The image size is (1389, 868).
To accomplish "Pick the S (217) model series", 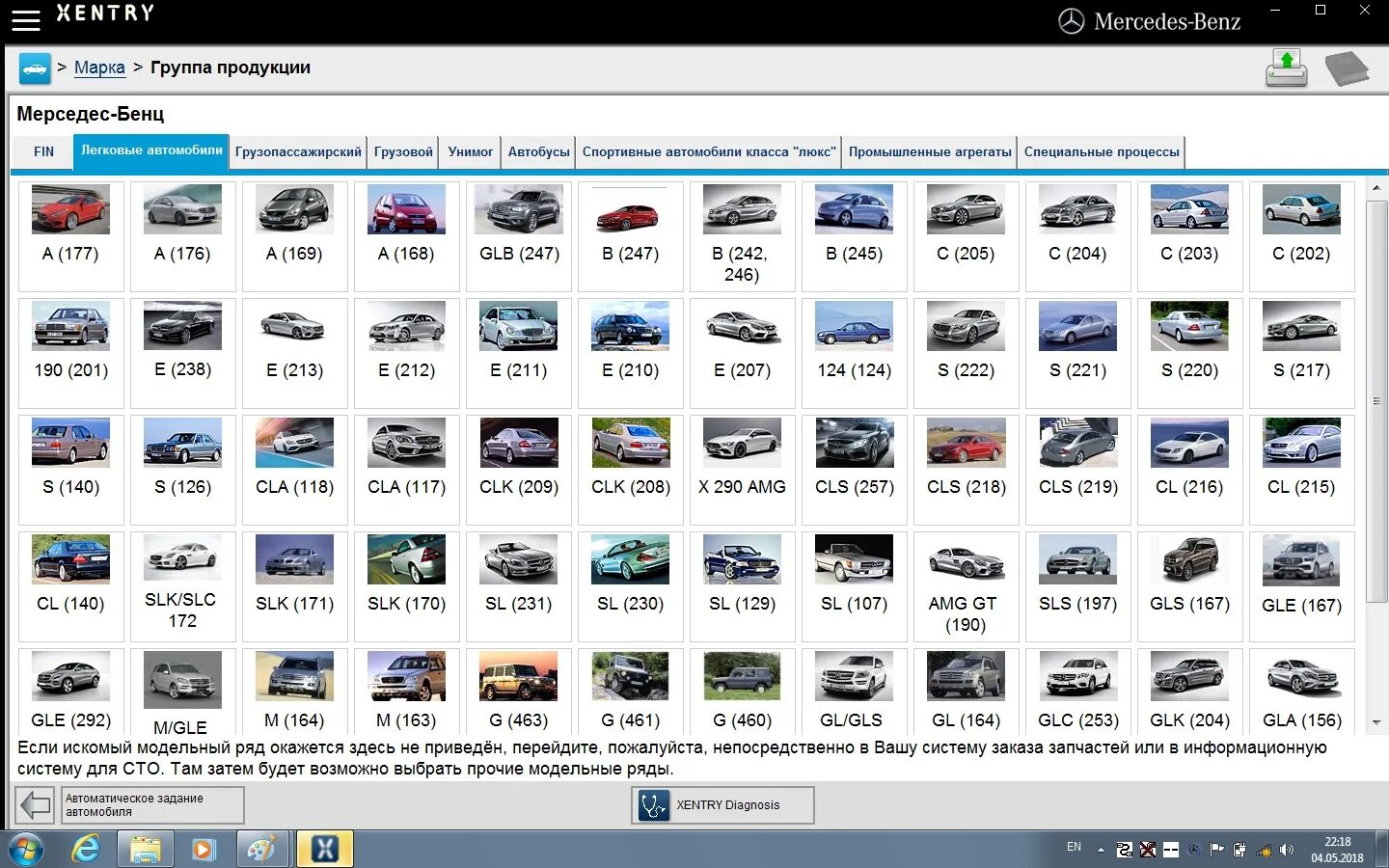I will click(x=1301, y=353).
